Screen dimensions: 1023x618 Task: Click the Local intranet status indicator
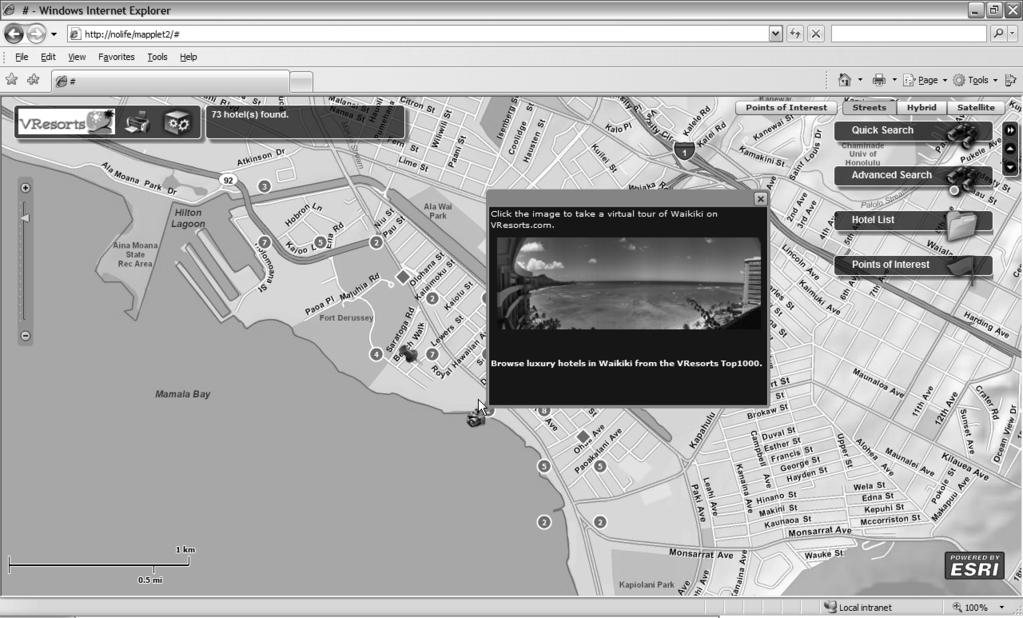click(x=857, y=608)
